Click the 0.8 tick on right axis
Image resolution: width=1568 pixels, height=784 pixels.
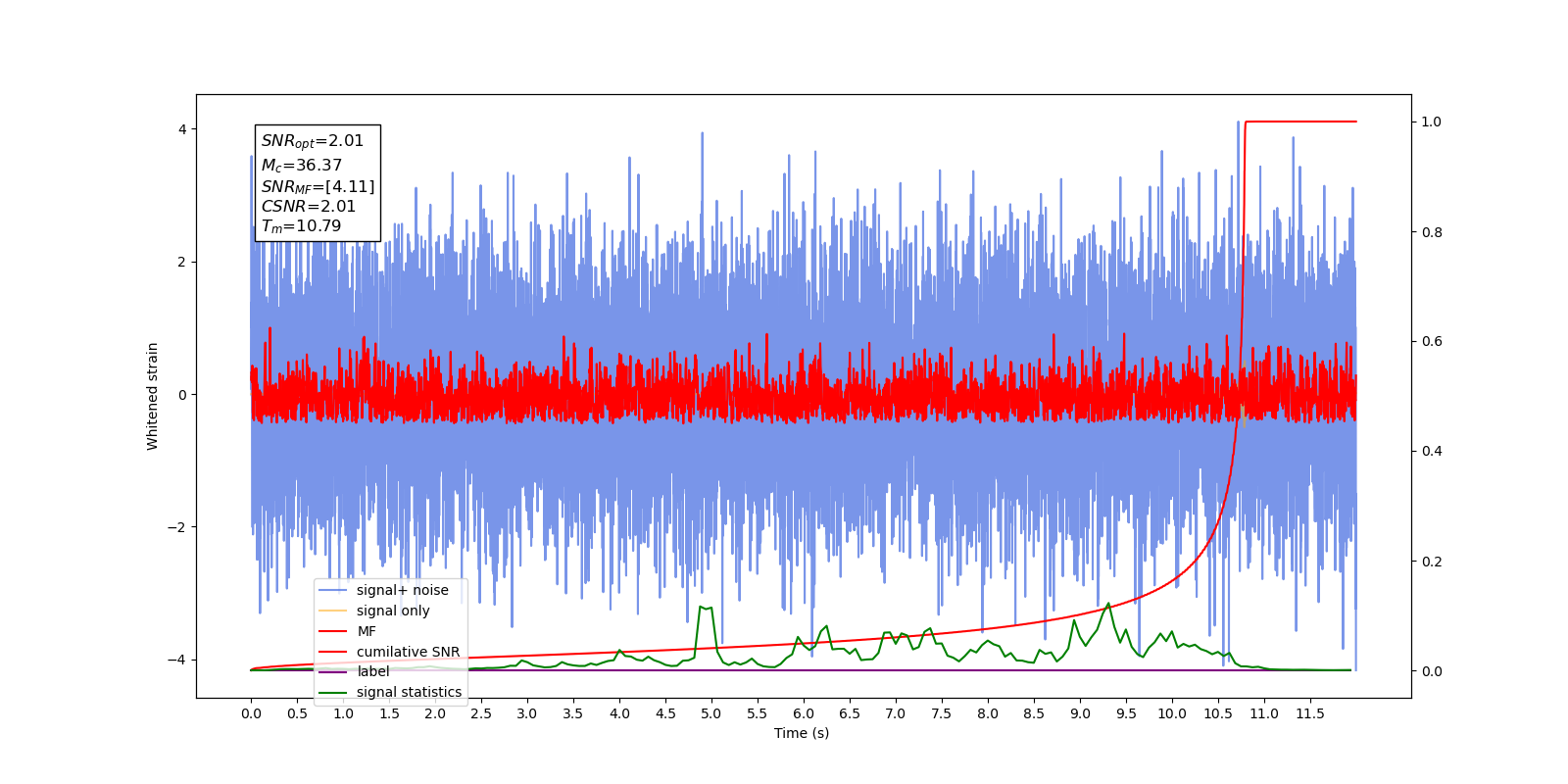click(x=1432, y=232)
